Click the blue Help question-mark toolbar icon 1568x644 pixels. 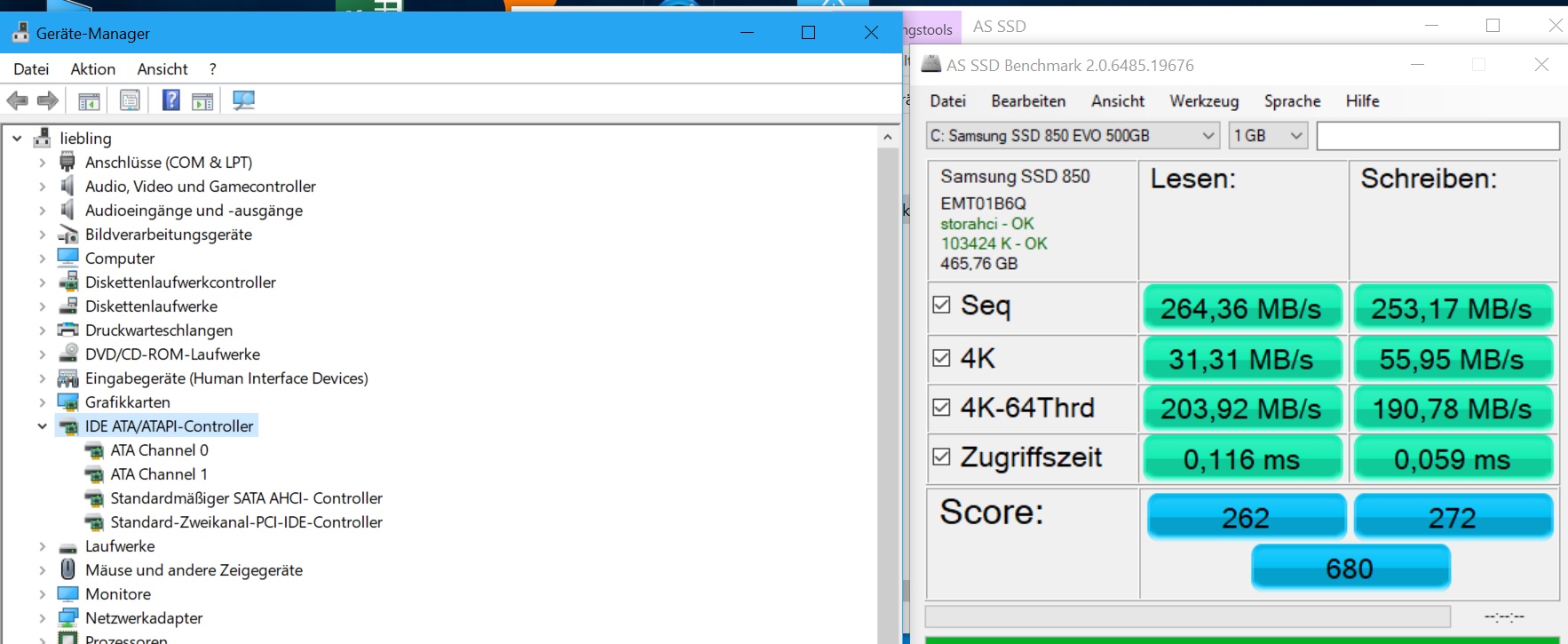[x=171, y=100]
